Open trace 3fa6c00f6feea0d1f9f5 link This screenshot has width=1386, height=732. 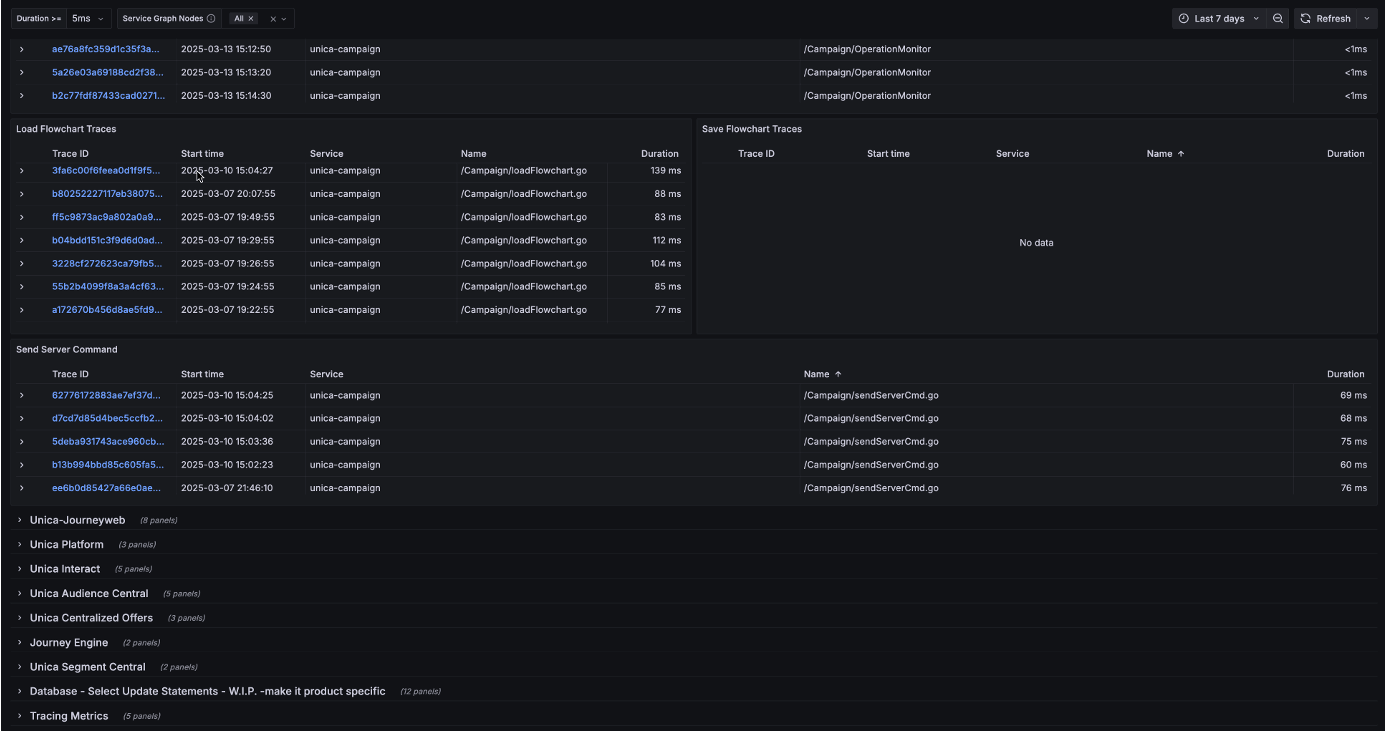(x=106, y=171)
